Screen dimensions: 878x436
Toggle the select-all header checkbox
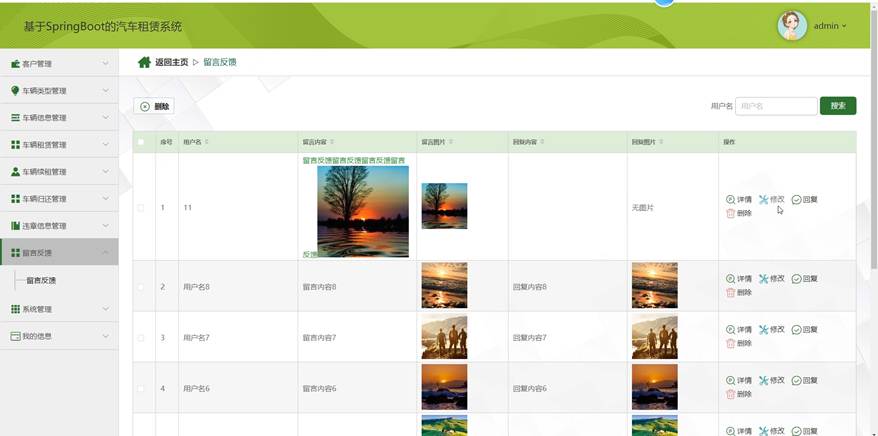click(x=141, y=142)
